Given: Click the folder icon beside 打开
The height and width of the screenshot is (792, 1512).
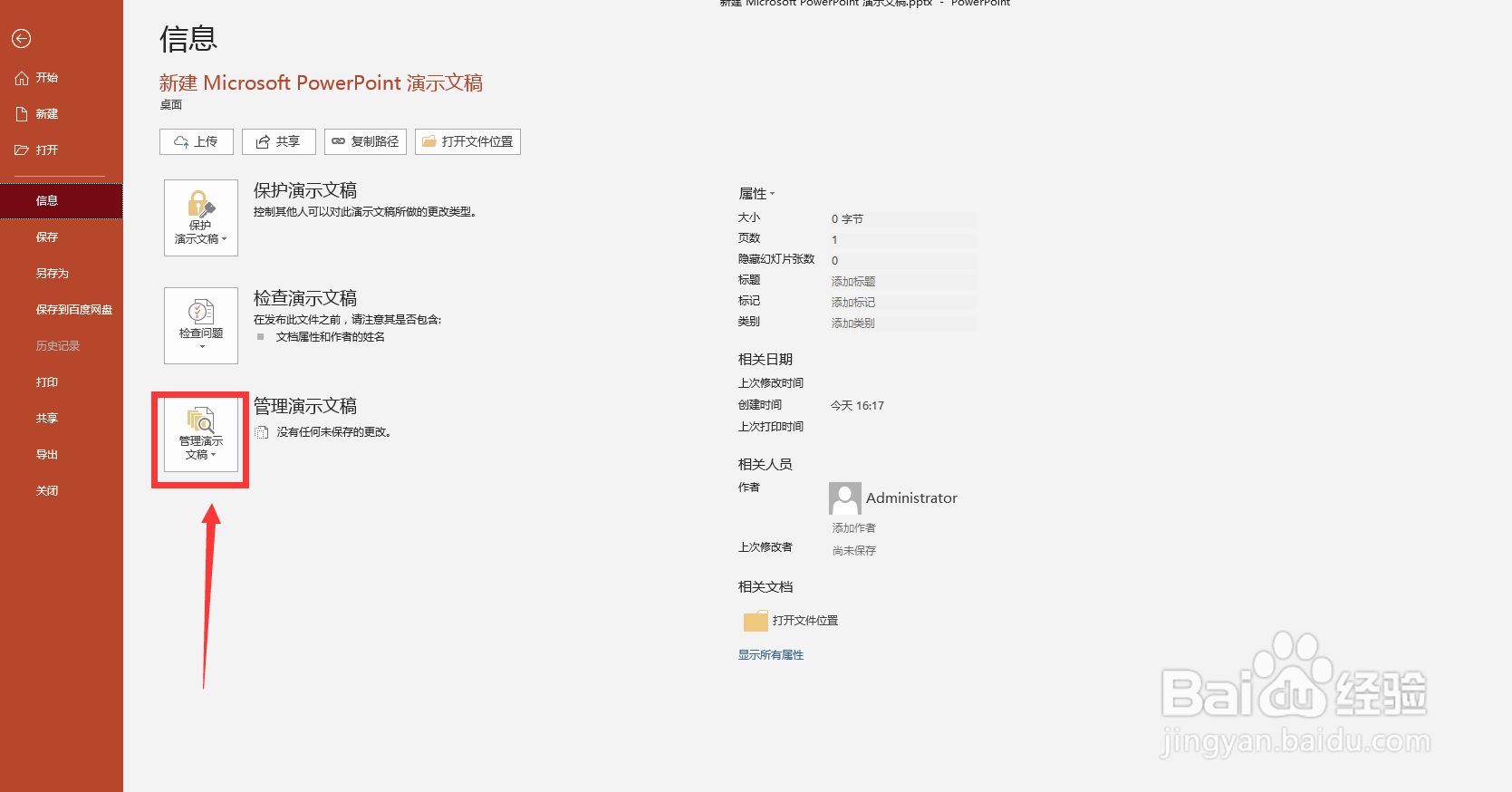Looking at the screenshot, I should click(22, 150).
